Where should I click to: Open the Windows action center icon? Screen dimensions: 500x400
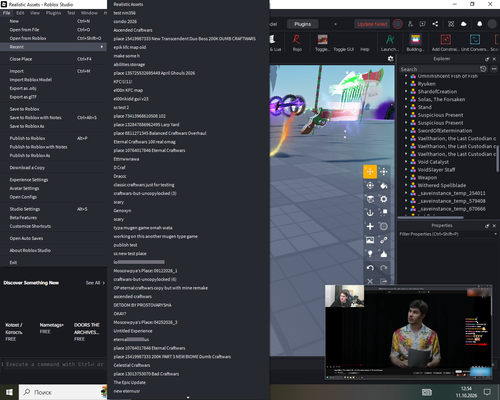pos(487,392)
